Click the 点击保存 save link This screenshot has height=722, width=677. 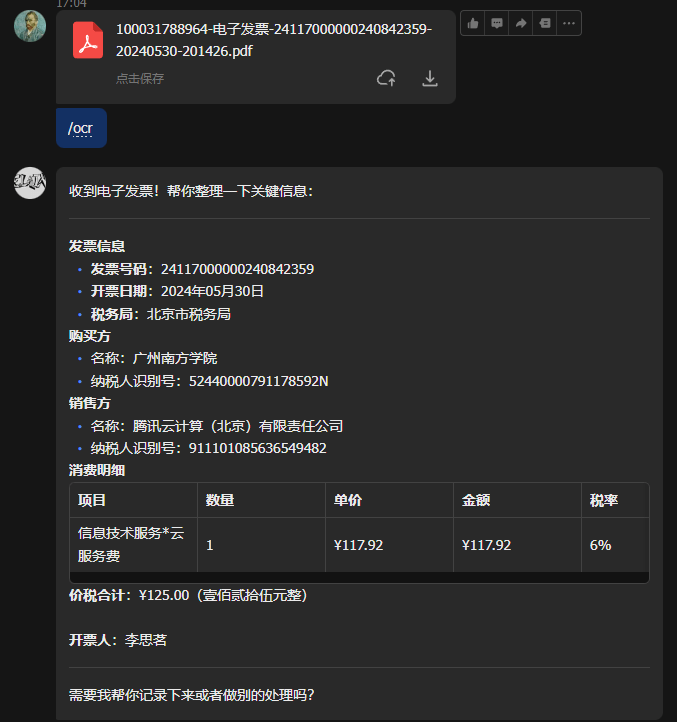tap(140, 79)
